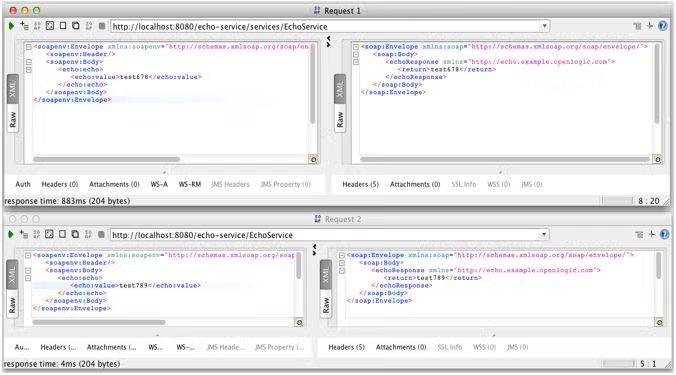Recreate the default request in the Request 2 toolbar
The height and width of the screenshot is (375, 676).
pyautogui.click(x=50, y=234)
